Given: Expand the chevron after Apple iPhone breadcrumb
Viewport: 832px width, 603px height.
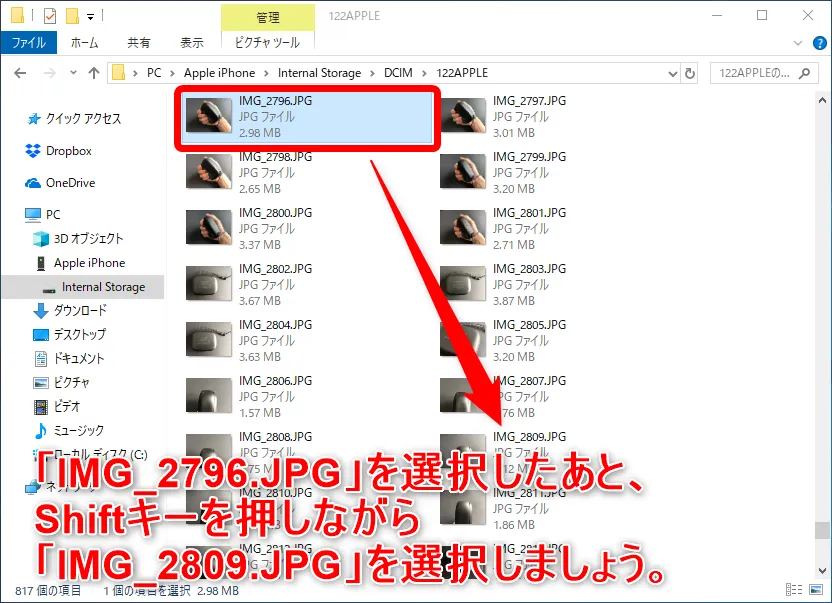Looking at the screenshot, I should [266, 73].
